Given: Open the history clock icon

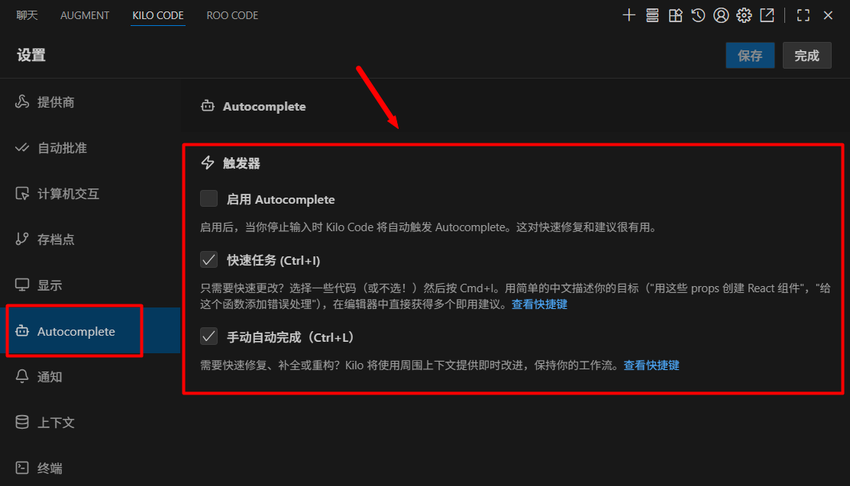Looking at the screenshot, I should (x=698, y=15).
